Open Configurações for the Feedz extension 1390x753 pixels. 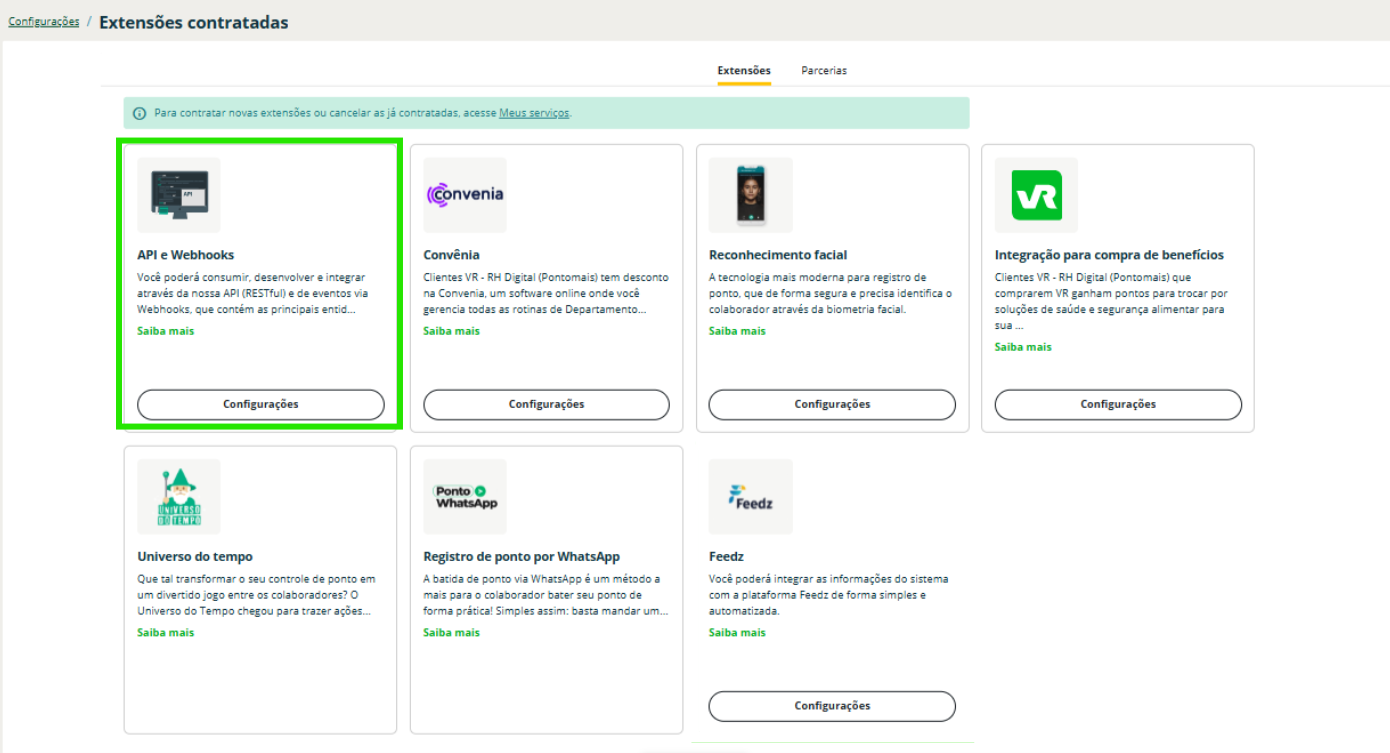832,706
